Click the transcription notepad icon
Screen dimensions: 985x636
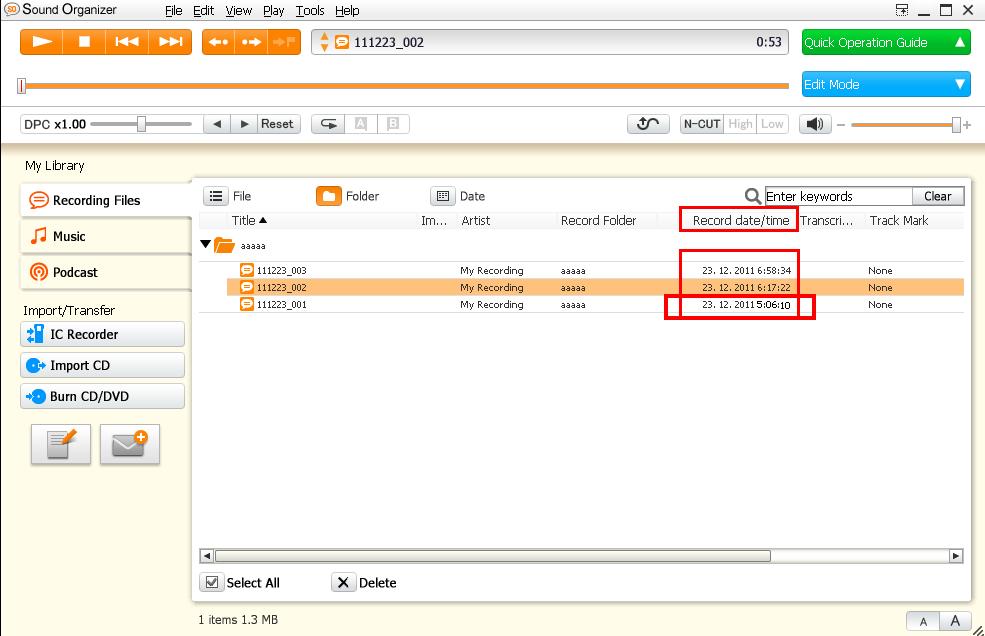pyautogui.click(x=61, y=444)
